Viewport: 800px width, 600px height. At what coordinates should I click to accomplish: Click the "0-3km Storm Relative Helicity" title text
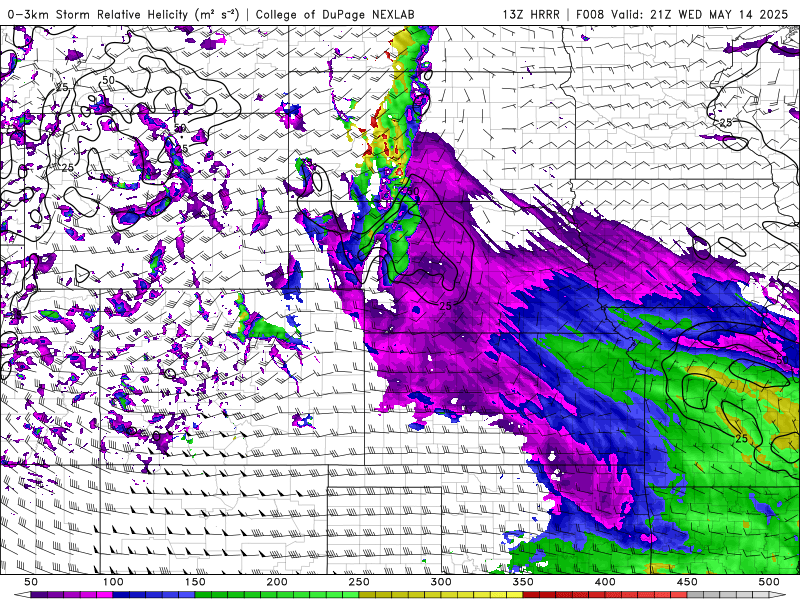pyautogui.click(x=98, y=14)
